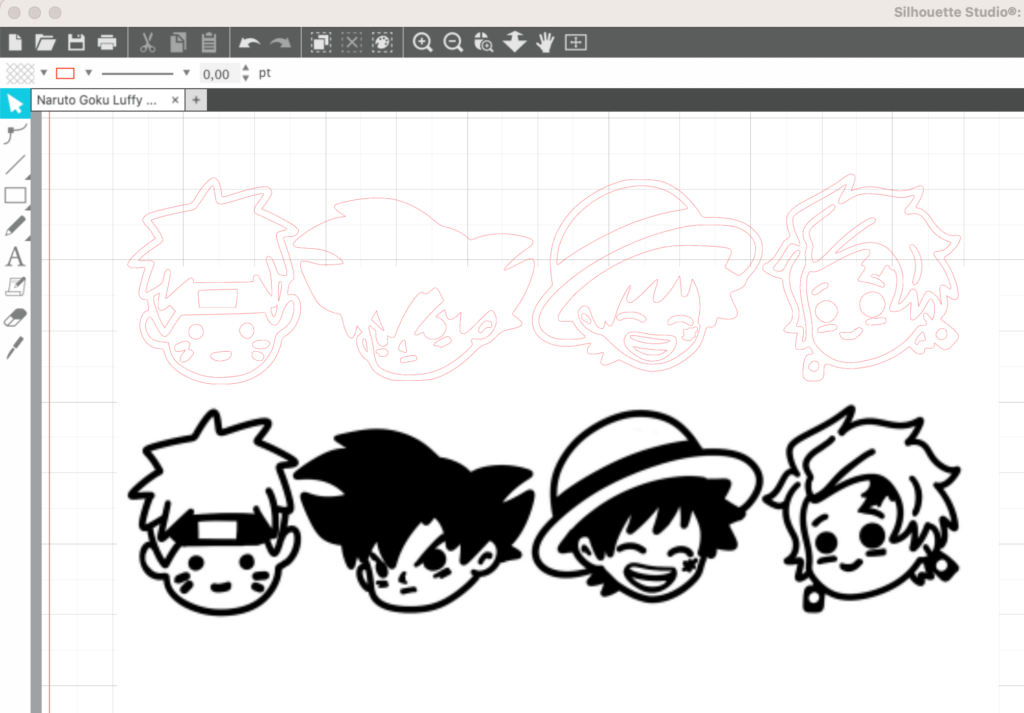This screenshot has height=713, width=1024.
Task: Open a new document tab
Action: [x=195, y=100]
